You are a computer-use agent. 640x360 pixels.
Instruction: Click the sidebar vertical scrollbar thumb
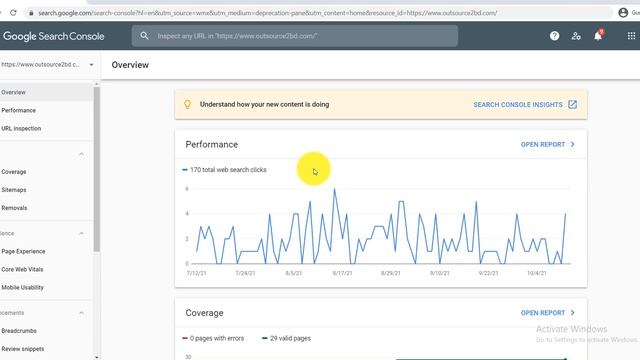[x=97, y=169]
